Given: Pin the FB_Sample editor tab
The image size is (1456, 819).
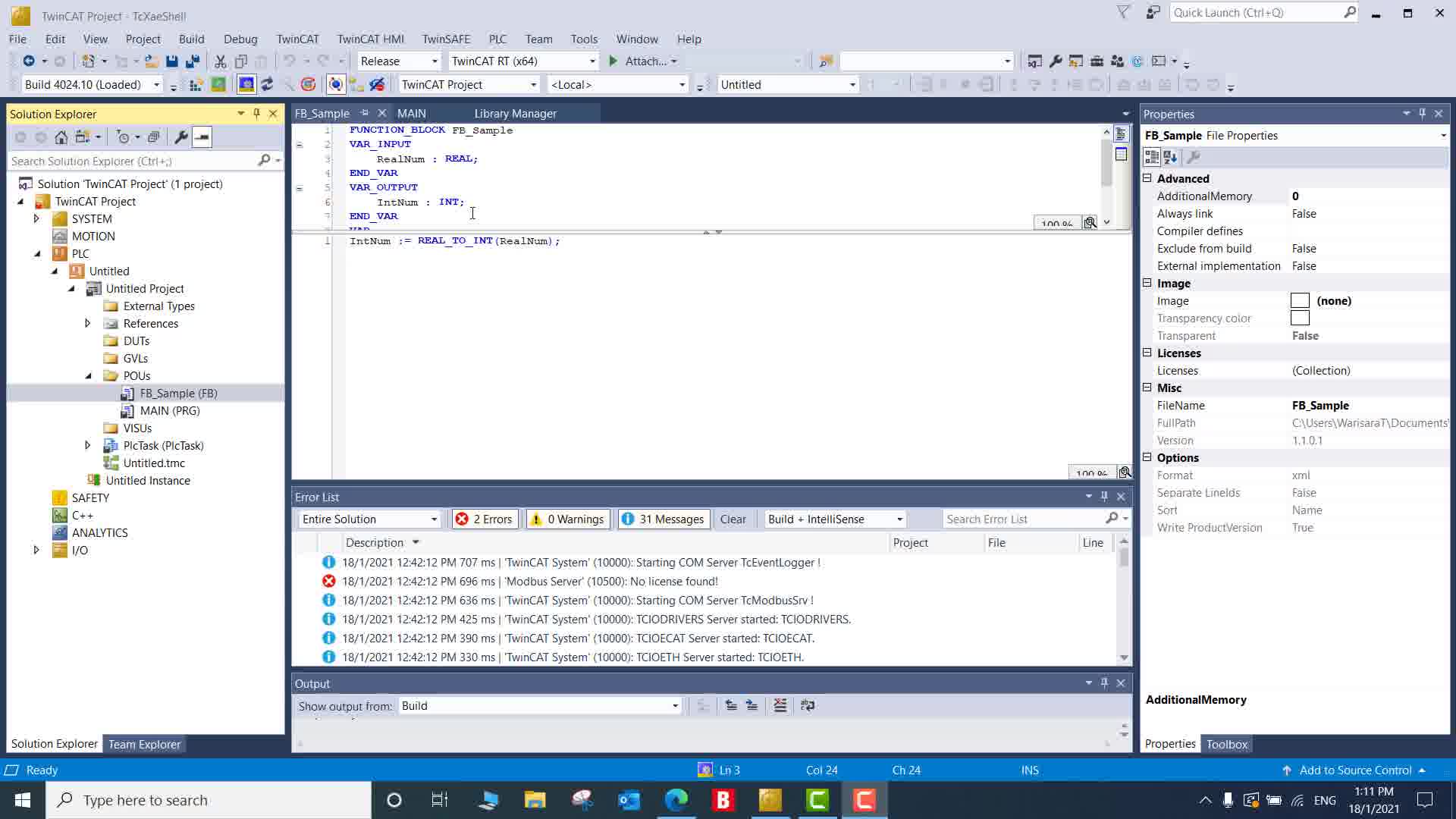Looking at the screenshot, I should point(365,113).
